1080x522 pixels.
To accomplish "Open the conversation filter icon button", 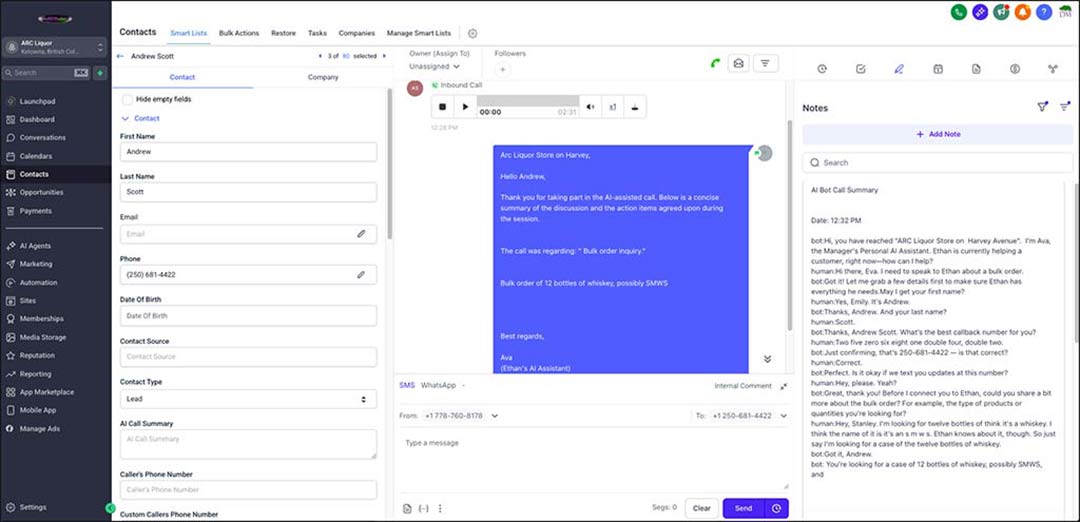I will [x=765, y=63].
